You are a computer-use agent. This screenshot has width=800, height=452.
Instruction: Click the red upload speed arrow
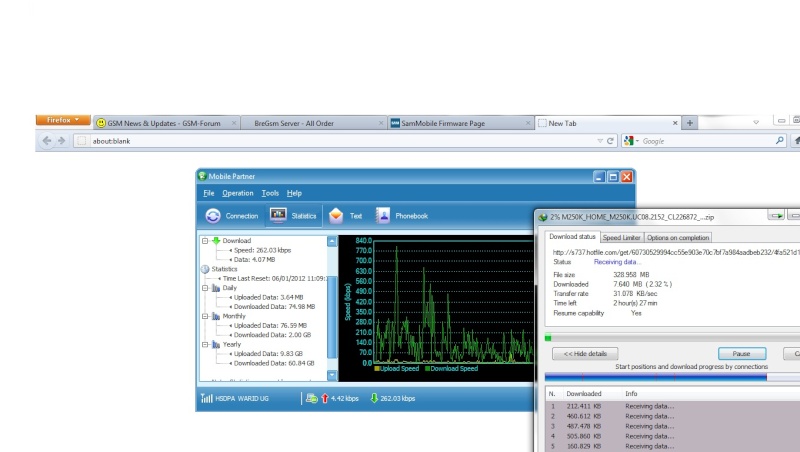(324, 398)
